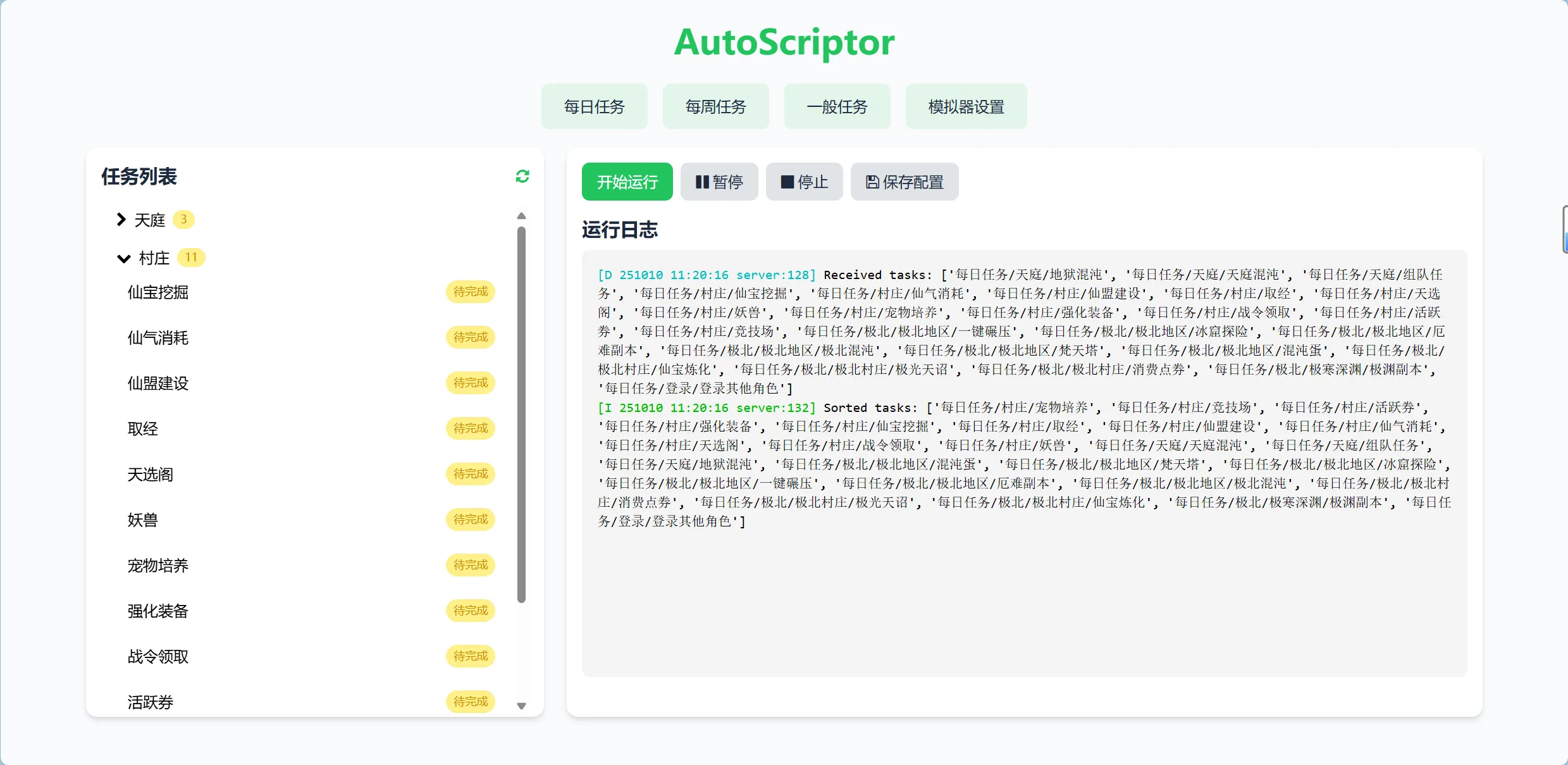Click the 村庄 count badge 11

point(190,258)
